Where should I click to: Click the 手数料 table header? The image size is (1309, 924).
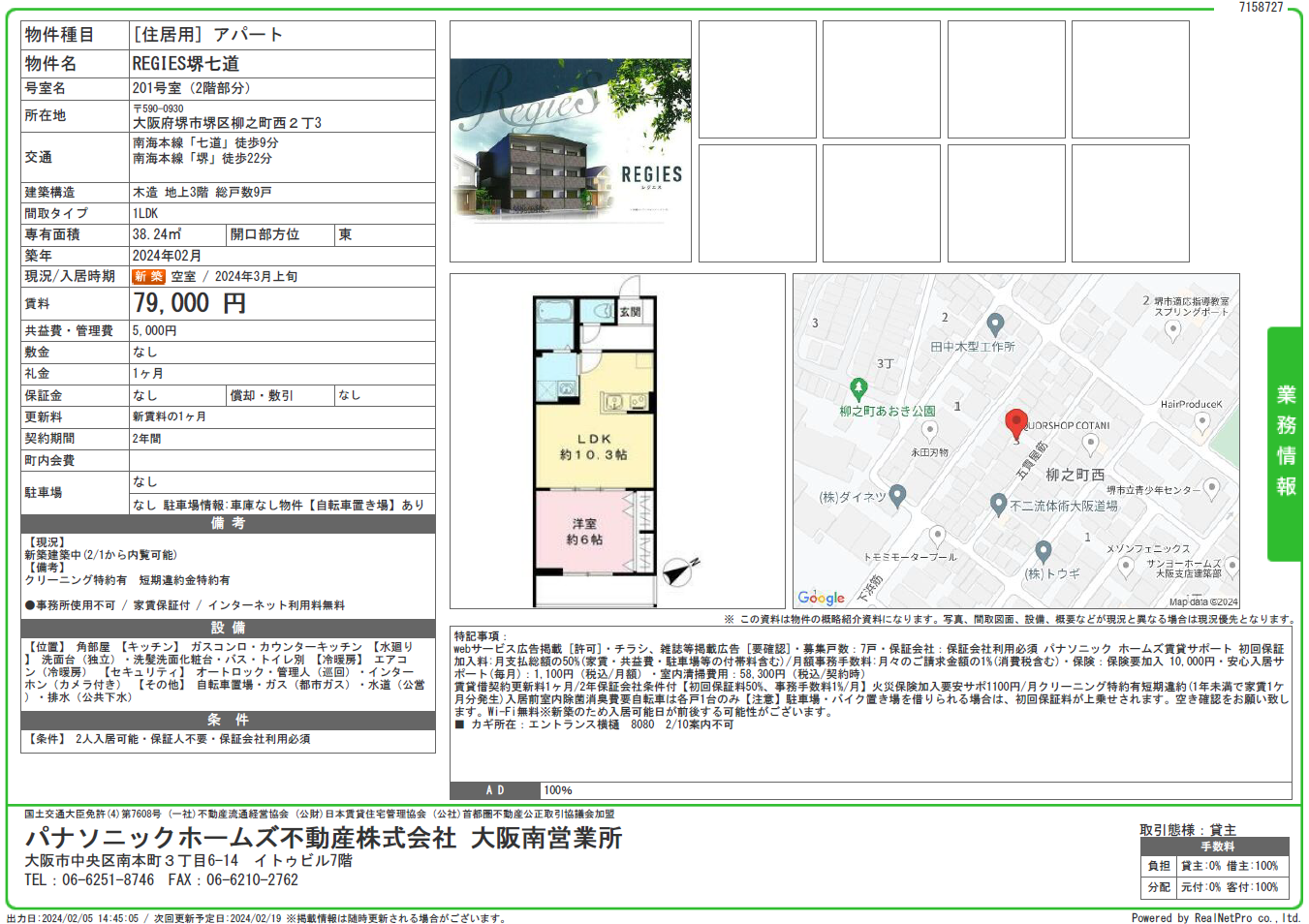tap(1217, 847)
